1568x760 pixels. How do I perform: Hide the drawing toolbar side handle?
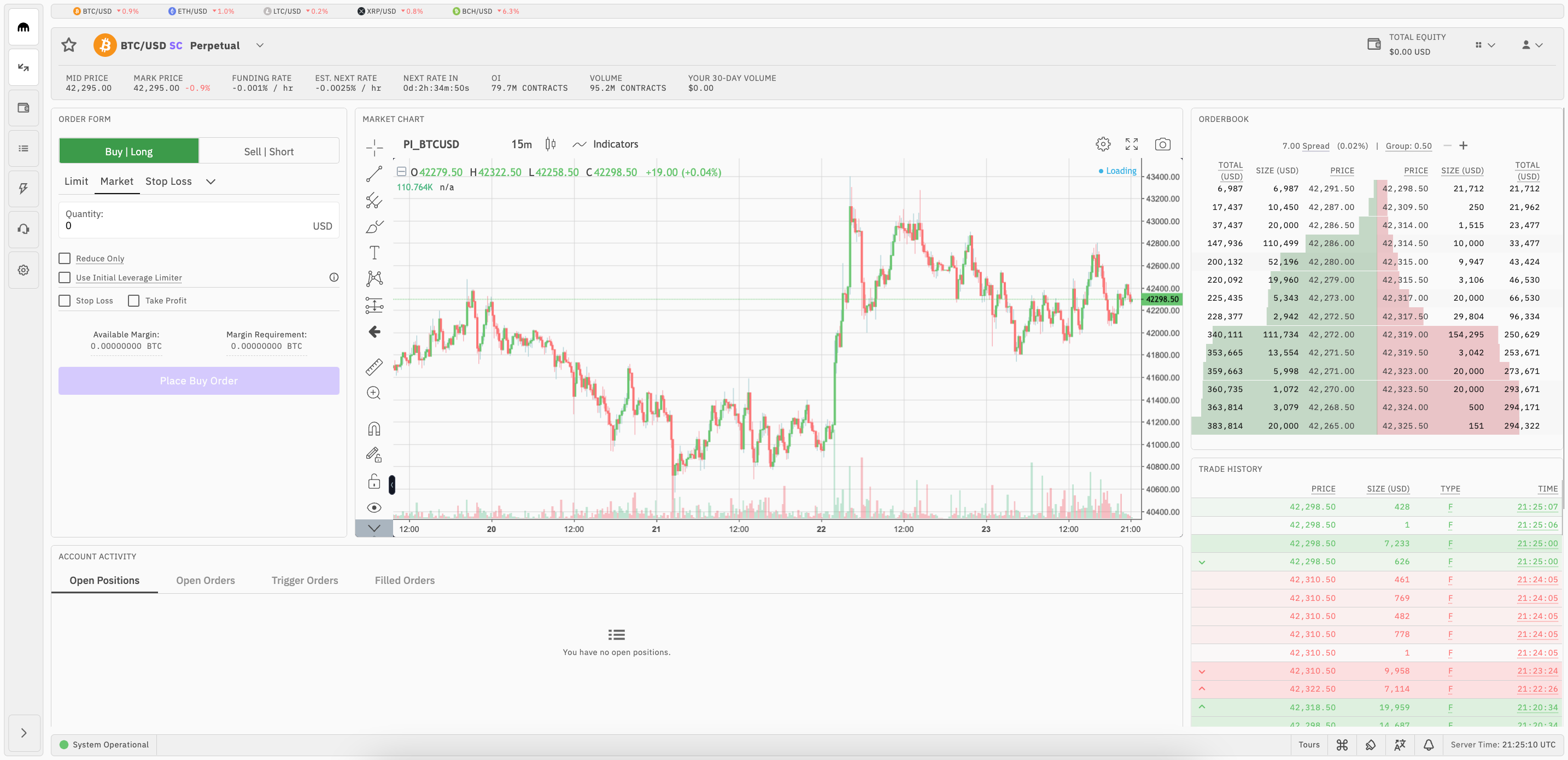392,485
